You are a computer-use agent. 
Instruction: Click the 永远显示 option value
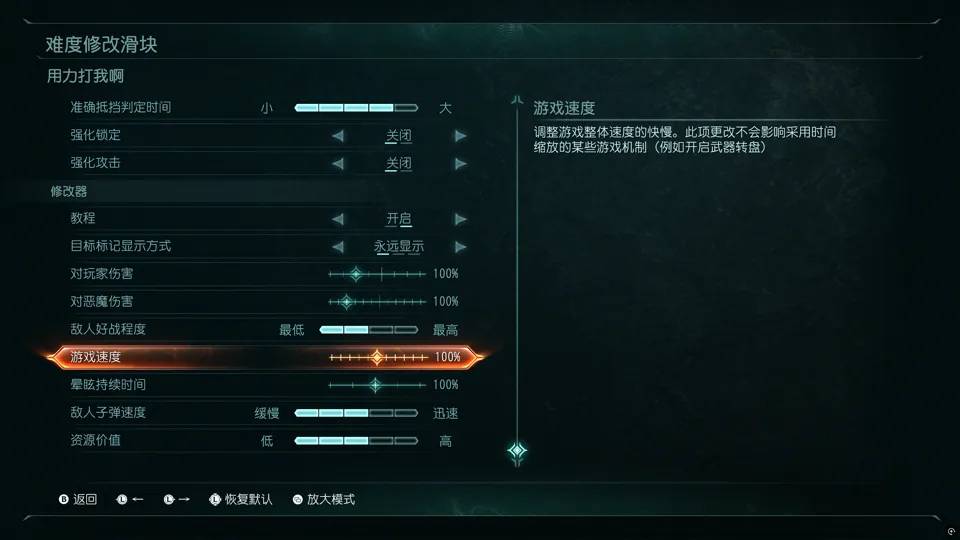pyautogui.click(x=399, y=246)
